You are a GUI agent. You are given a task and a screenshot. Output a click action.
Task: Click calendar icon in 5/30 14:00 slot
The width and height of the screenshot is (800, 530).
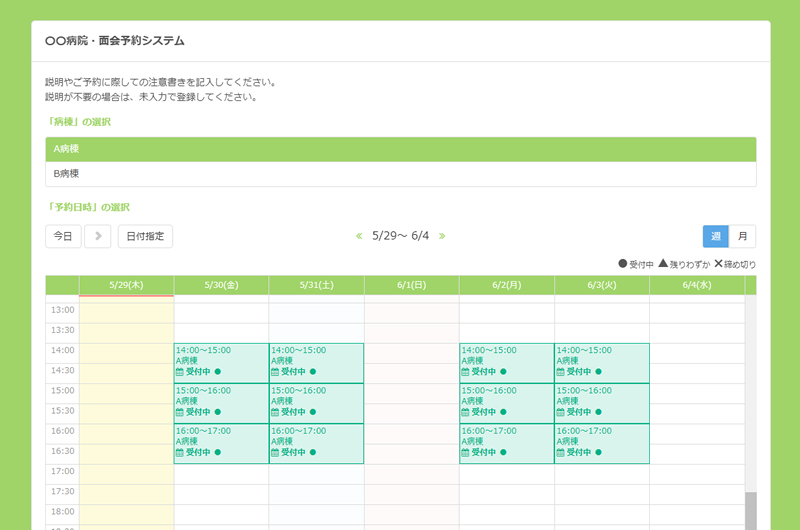click(180, 372)
